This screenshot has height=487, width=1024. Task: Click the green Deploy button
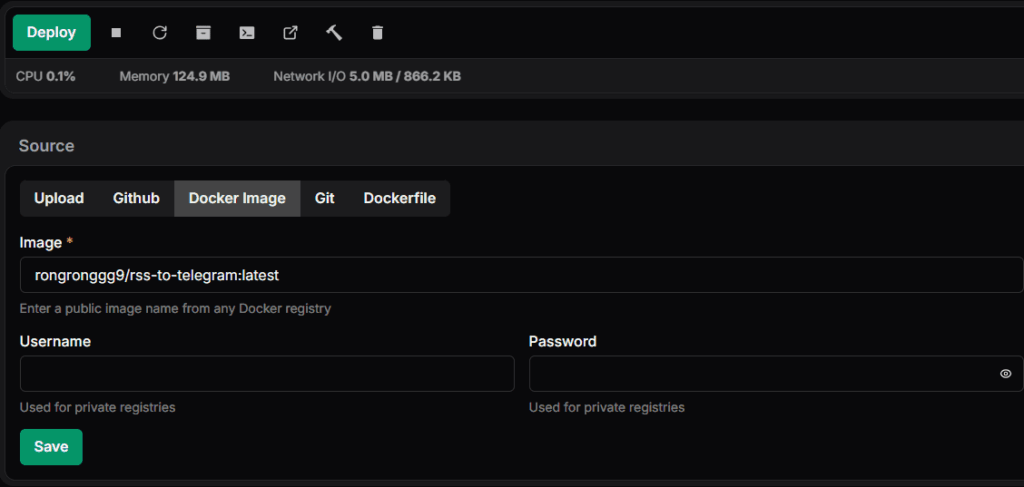coord(51,32)
